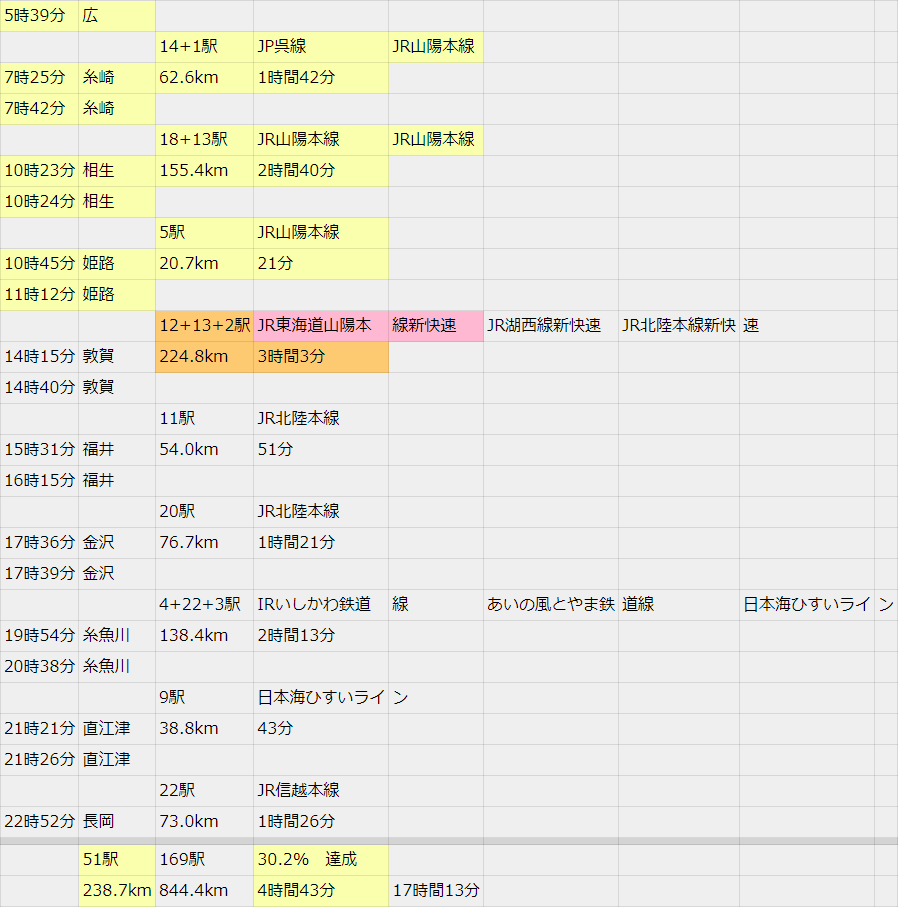Viewport: 898px width, 907px height.
Task: Click the 21時21分 直江津 arrival time
Action: pyautogui.click(x=39, y=729)
